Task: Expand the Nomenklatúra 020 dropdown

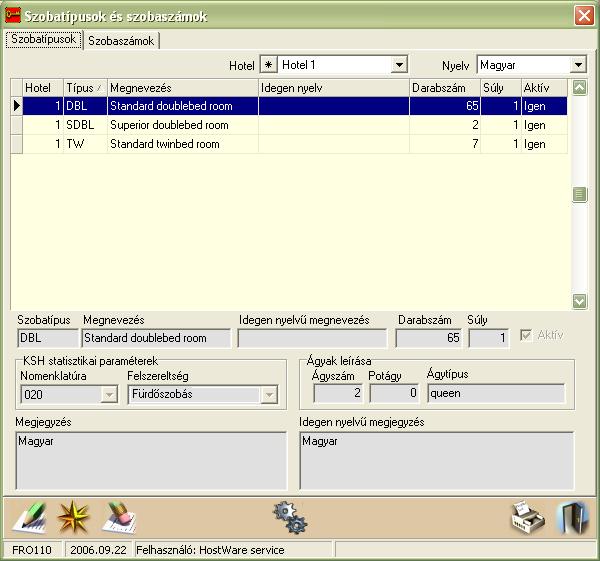Action: click(109, 395)
